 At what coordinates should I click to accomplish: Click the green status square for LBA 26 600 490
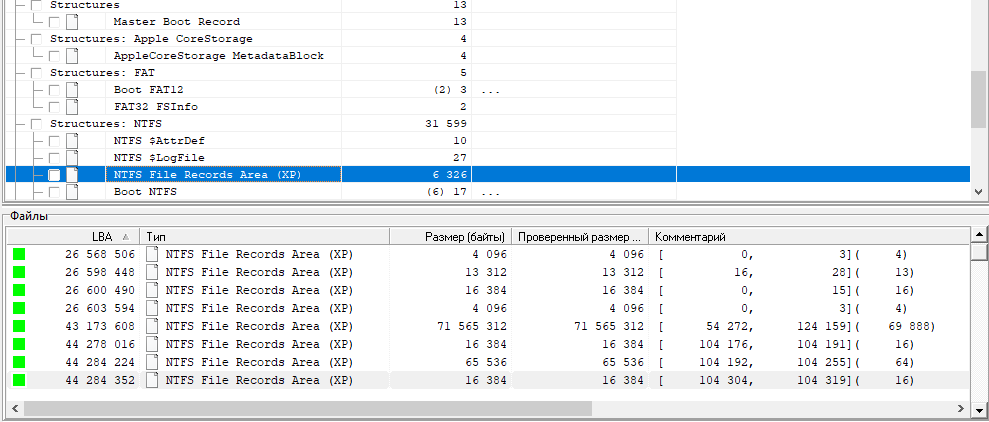(19, 291)
